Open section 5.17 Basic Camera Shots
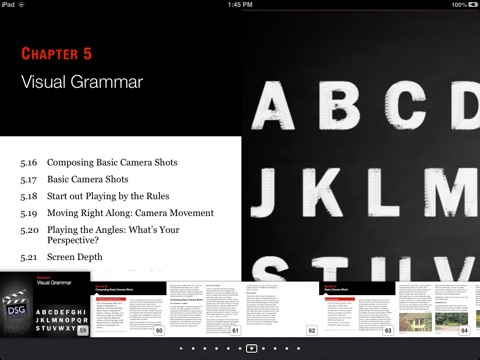This screenshot has width=480, height=360. (74, 179)
